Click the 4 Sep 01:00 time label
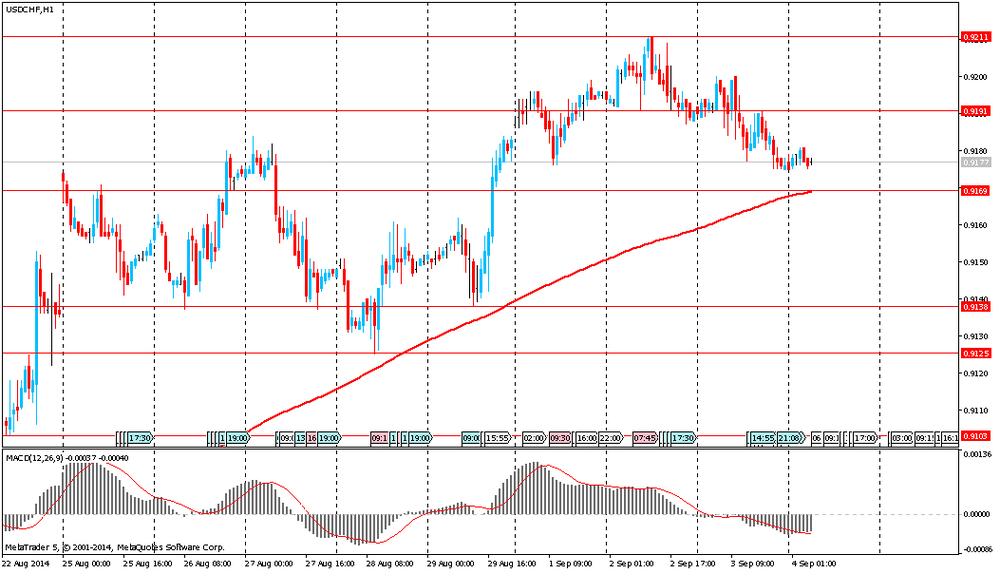The width and height of the screenshot is (1000, 574). tap(814, 564)
